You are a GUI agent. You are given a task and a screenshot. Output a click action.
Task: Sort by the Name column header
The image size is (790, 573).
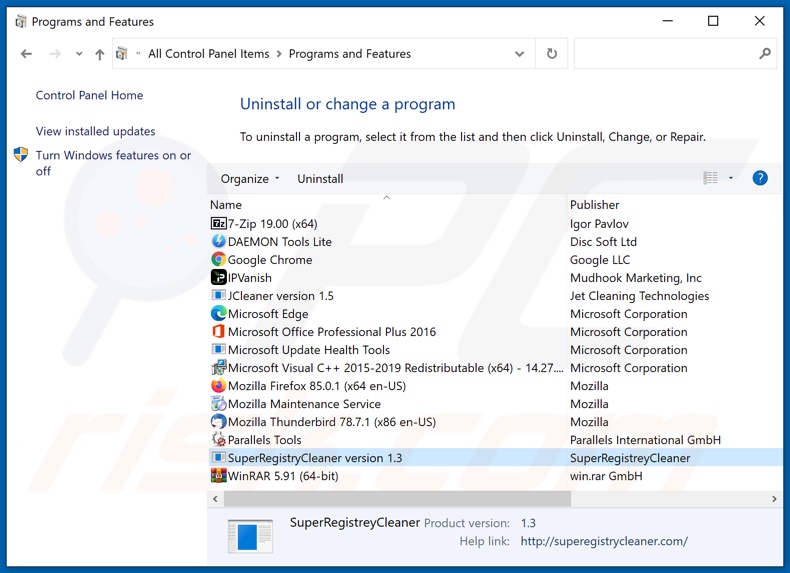[x=226, y=205]
